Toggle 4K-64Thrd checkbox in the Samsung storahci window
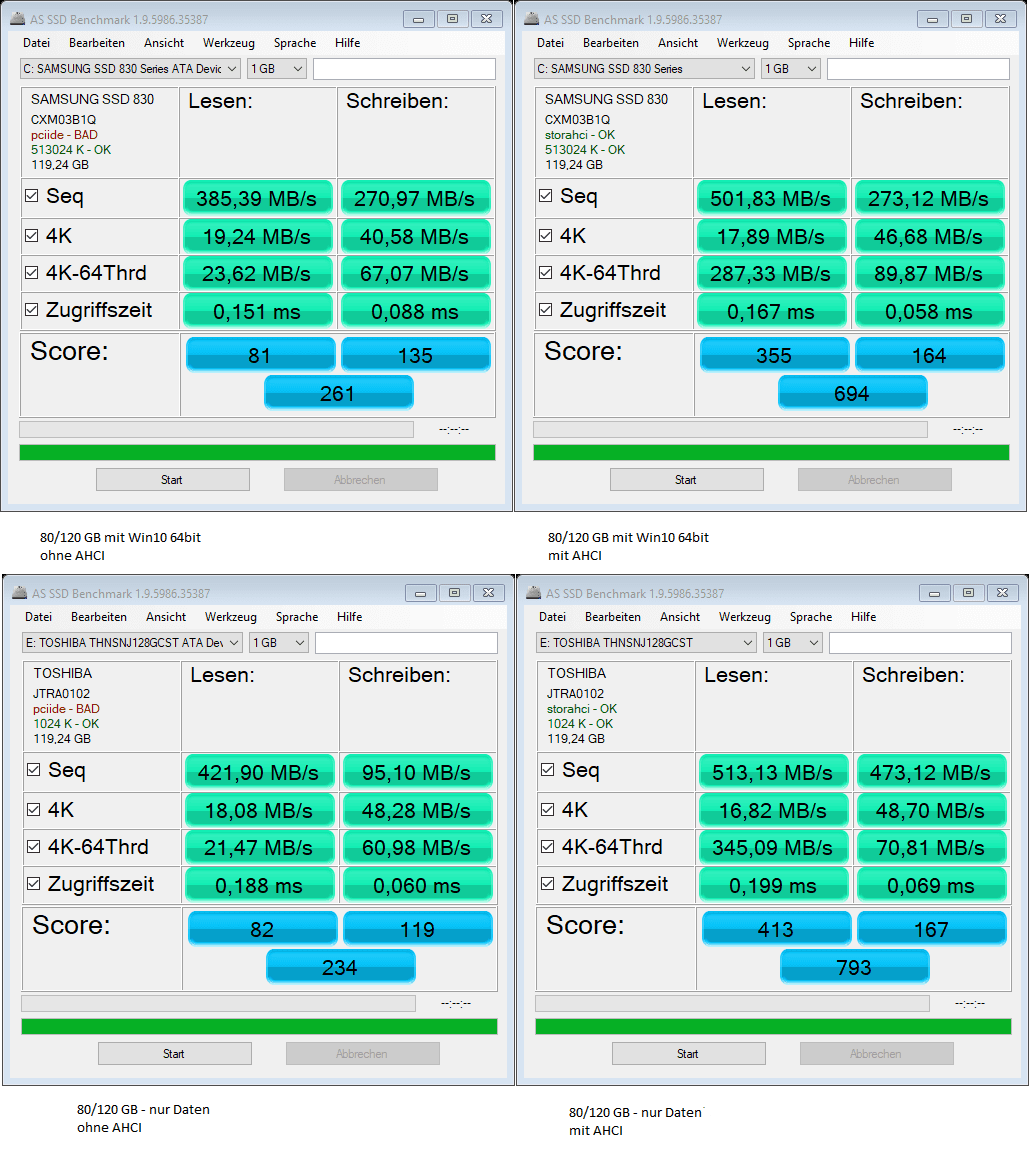The image size is (1030, 1152). pyautogui.click(x=545, y=273)
